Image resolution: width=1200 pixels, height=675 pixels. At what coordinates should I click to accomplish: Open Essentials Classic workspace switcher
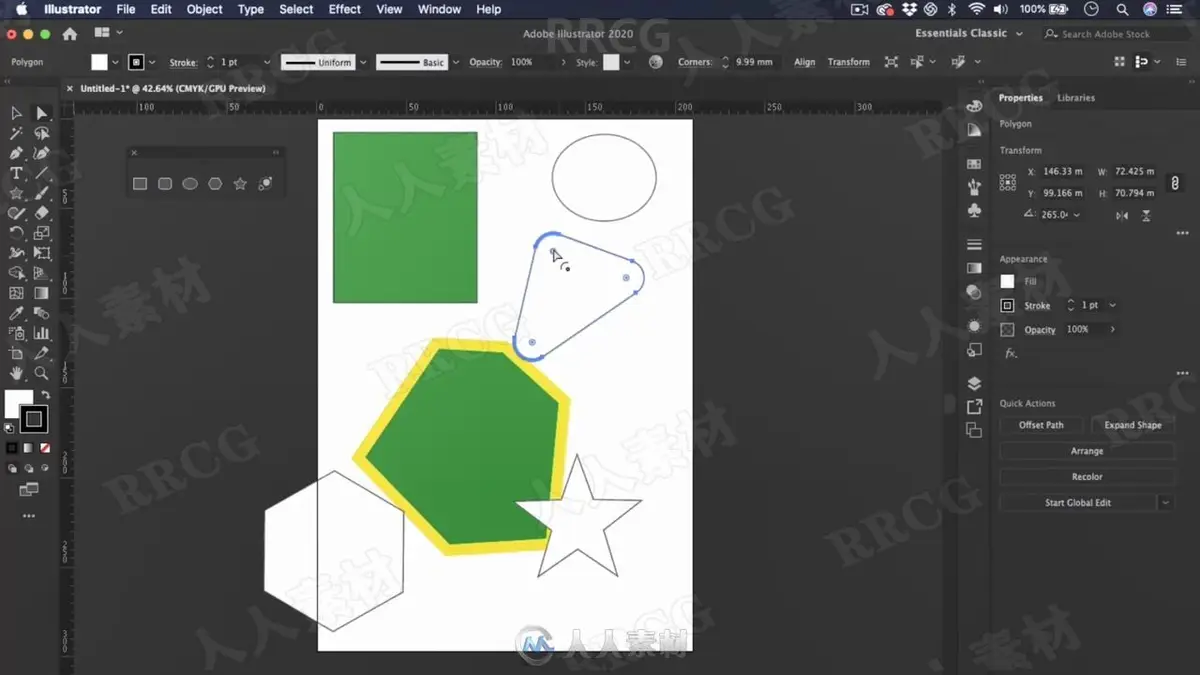click(969, 33)
